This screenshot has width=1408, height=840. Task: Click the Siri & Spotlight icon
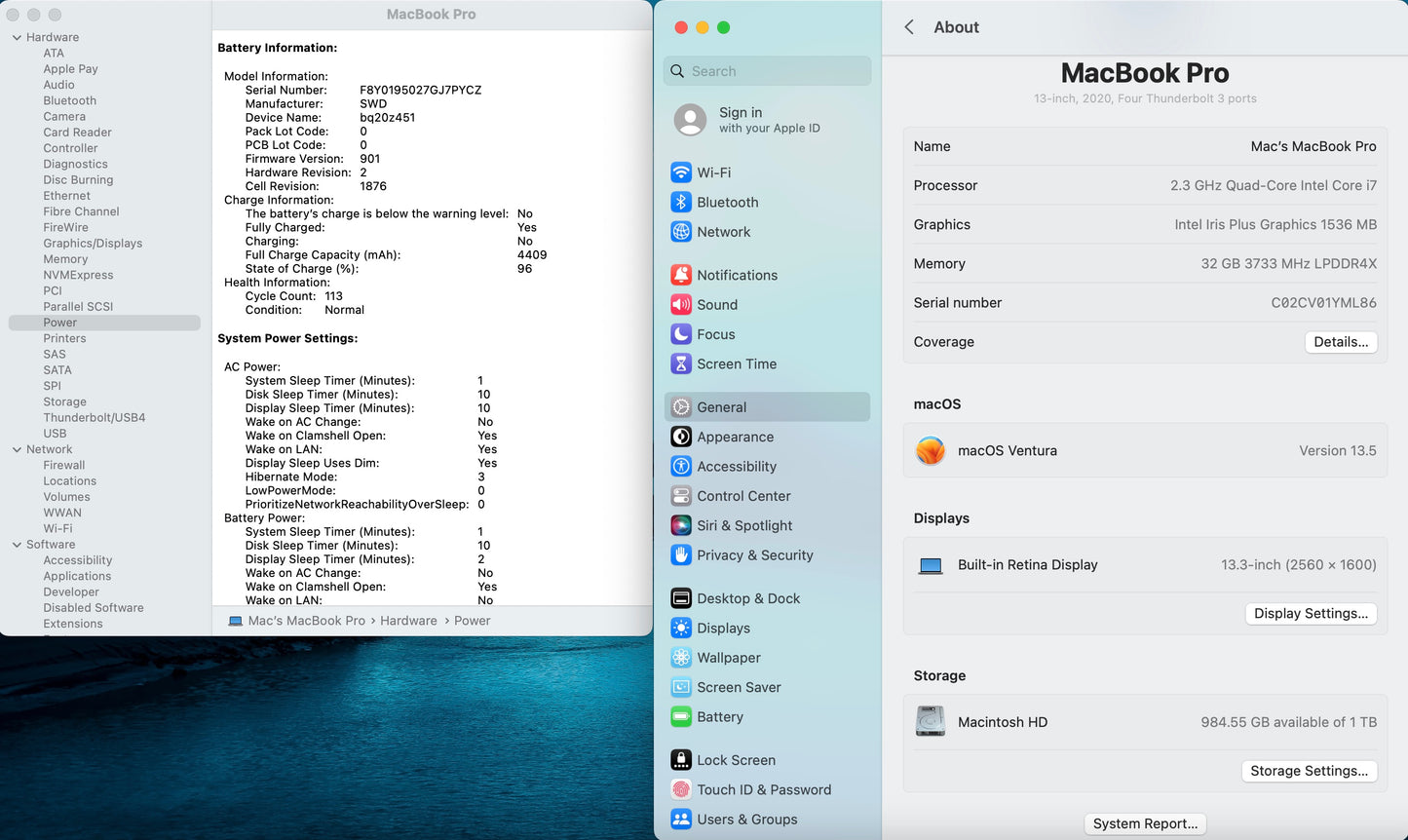point(681,526)
